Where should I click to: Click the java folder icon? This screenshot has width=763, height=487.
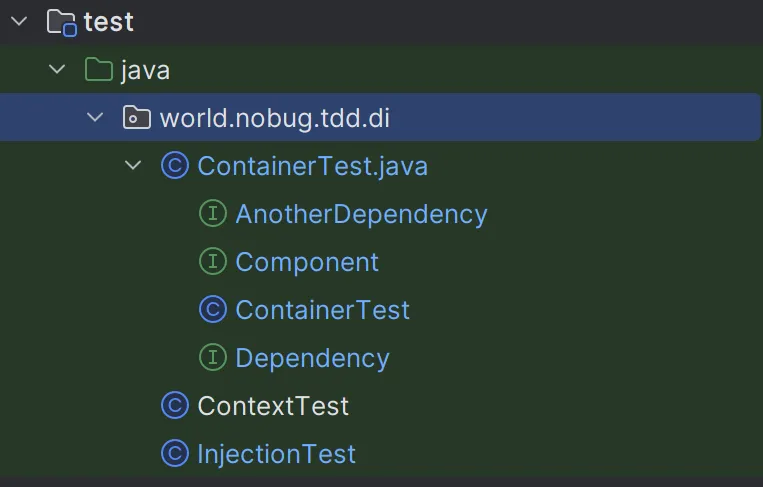pos(98,70)
